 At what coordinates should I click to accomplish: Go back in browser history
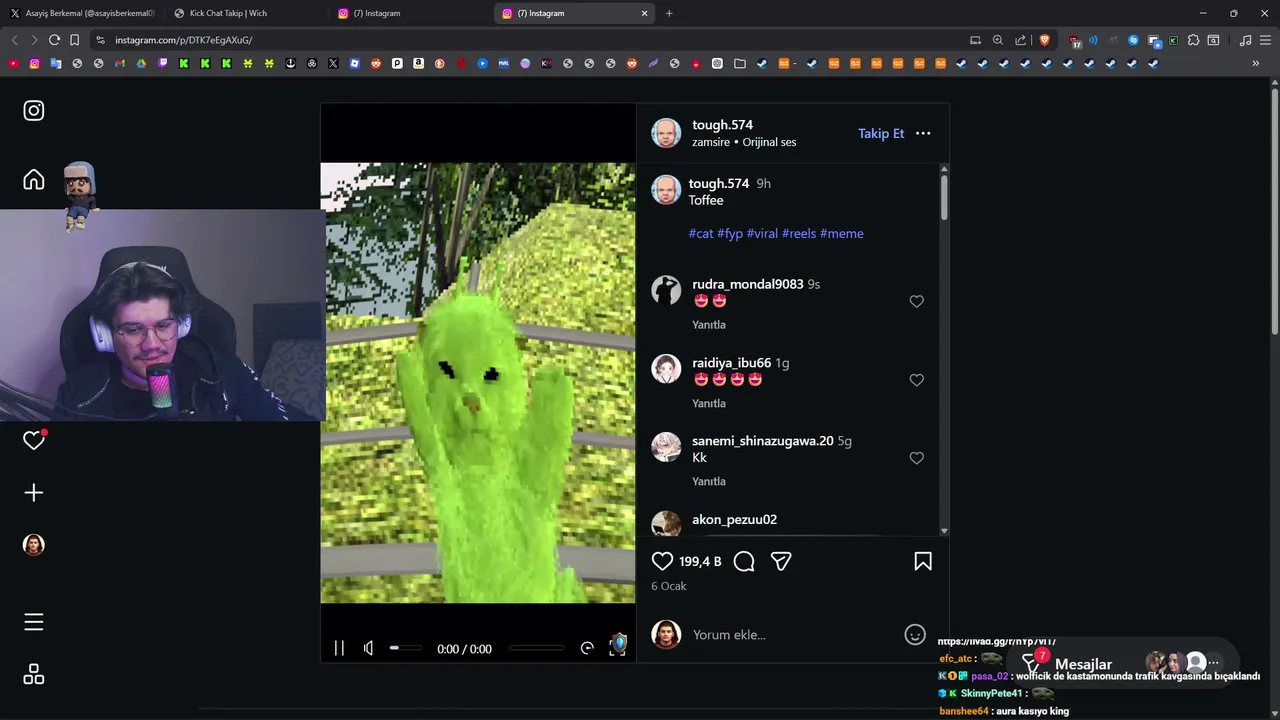click(x=14, y=40)
